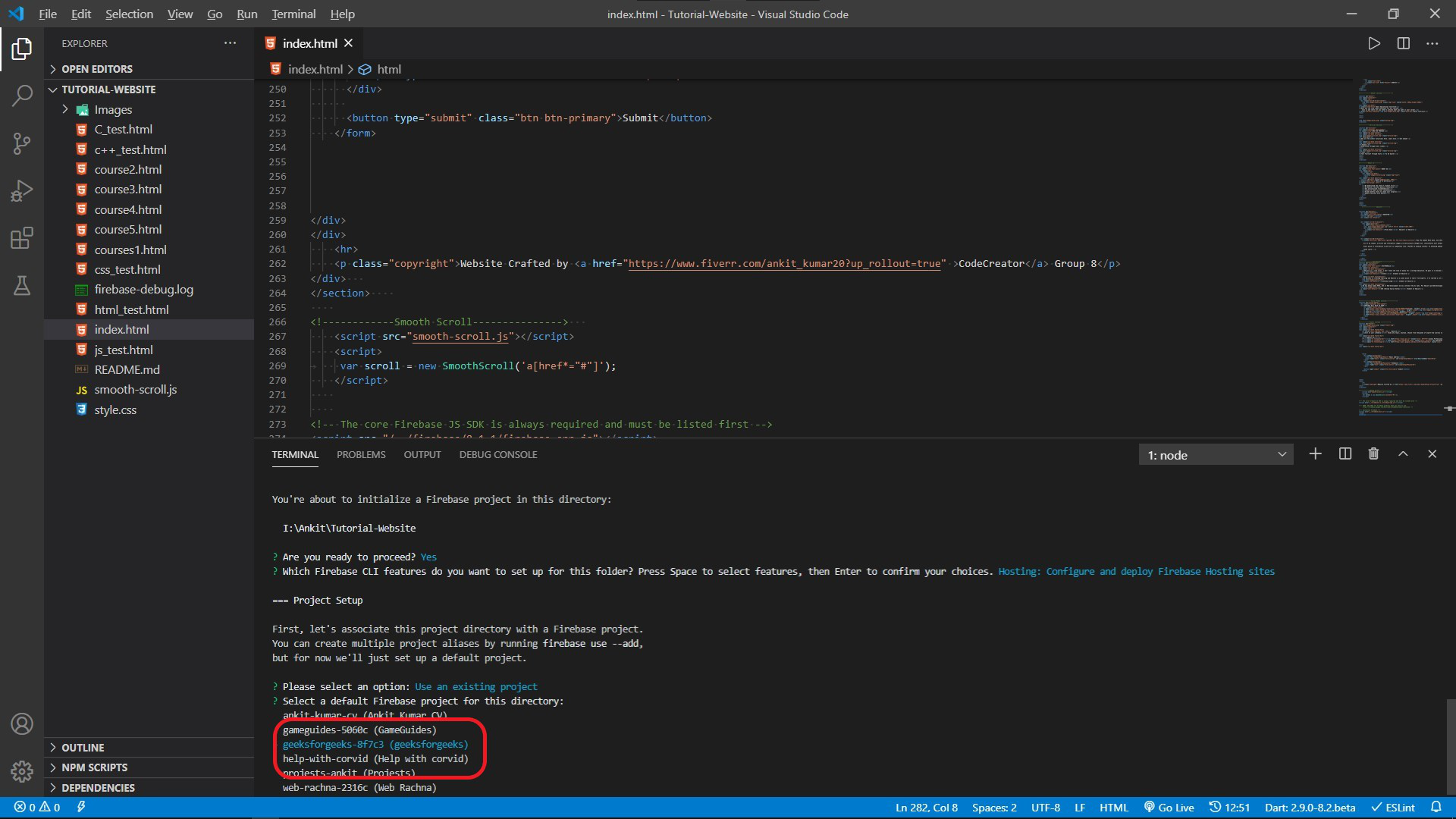Click the terminal vertical scrollbar
Screen dimensions: 1456x819
click(1450, 747)
